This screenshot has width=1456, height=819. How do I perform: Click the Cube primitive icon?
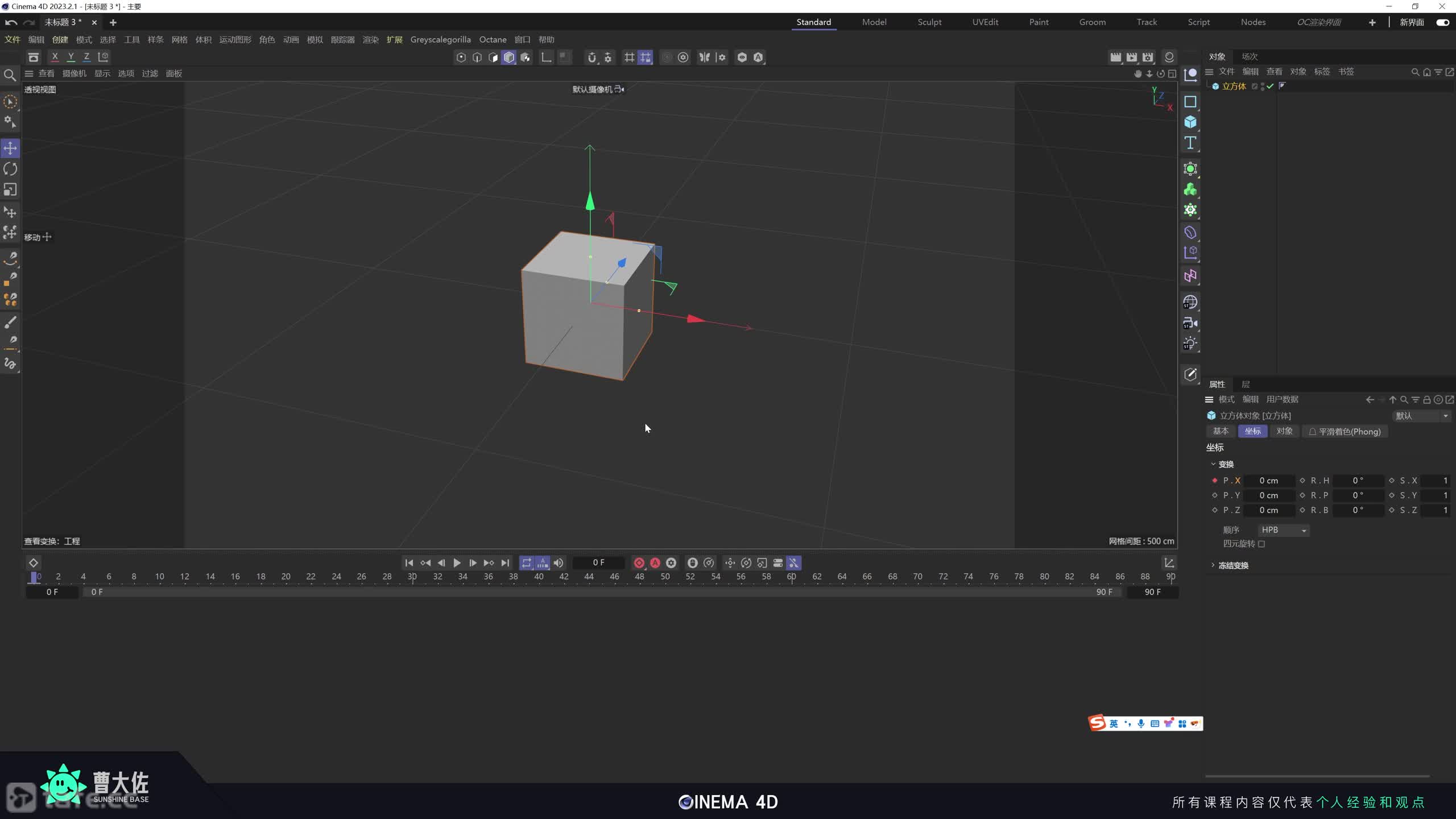point(1190,122)
